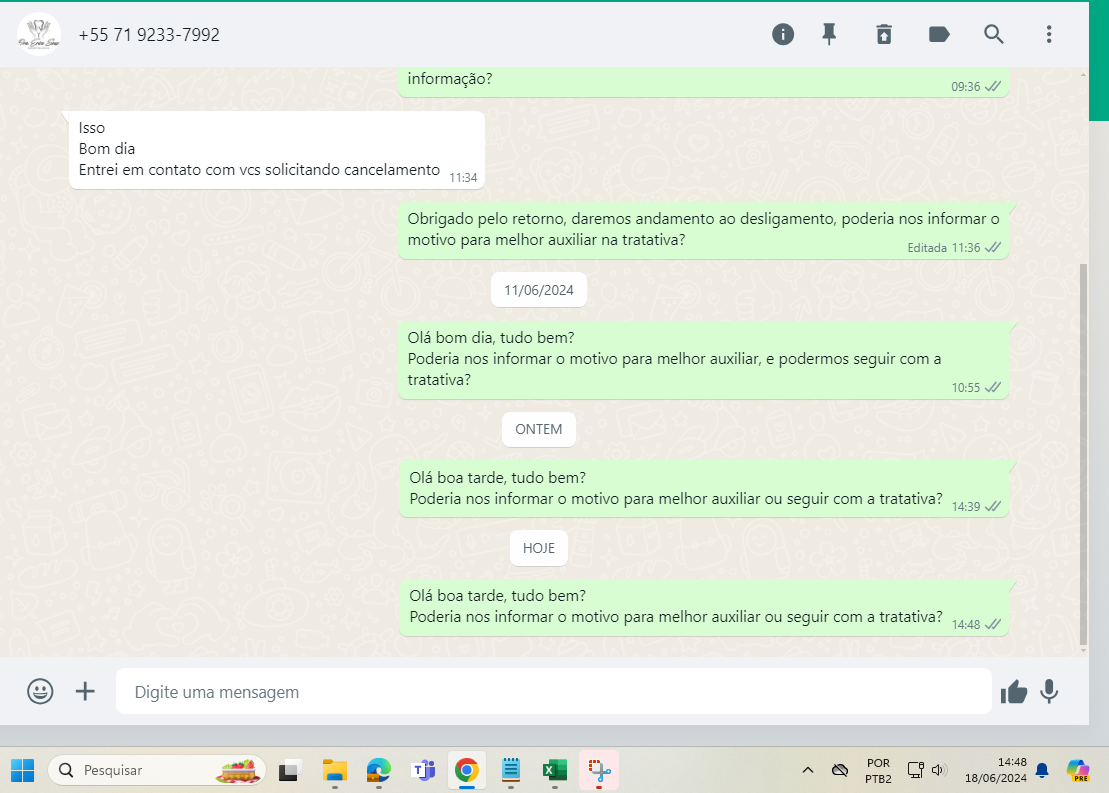The height and width of the screenshot is (793, 1109).
Task: Click the trash restore icon in header
Action: pyautogui.click(x=884, y=35)
